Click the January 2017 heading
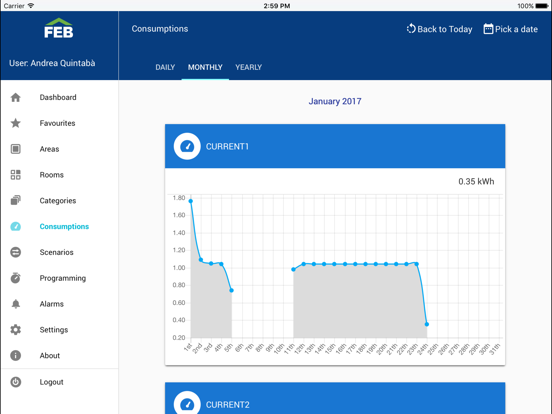 point(335,101)
